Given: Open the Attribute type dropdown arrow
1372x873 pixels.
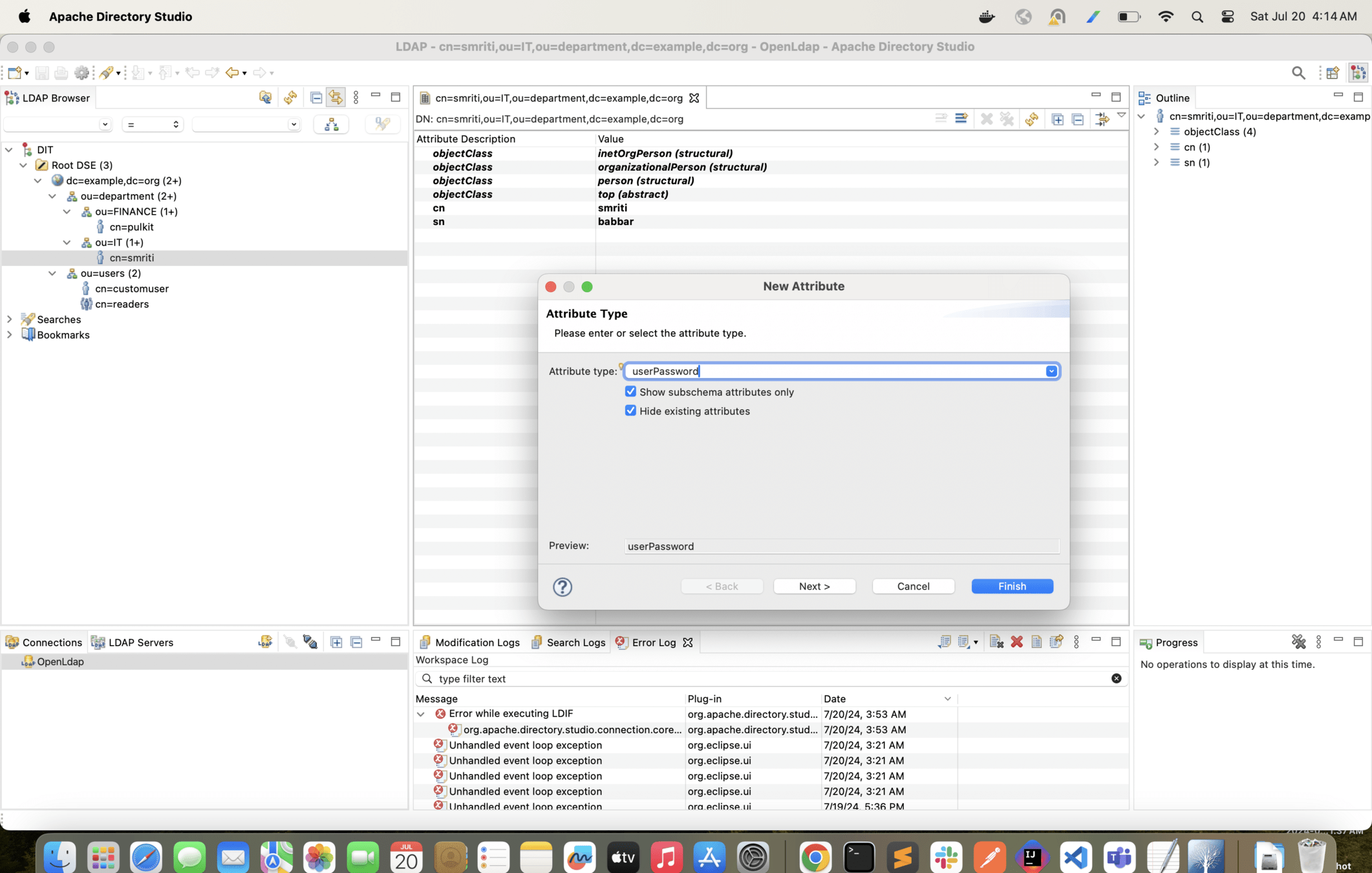Looking at the screenshot, I should point(1051,371).
